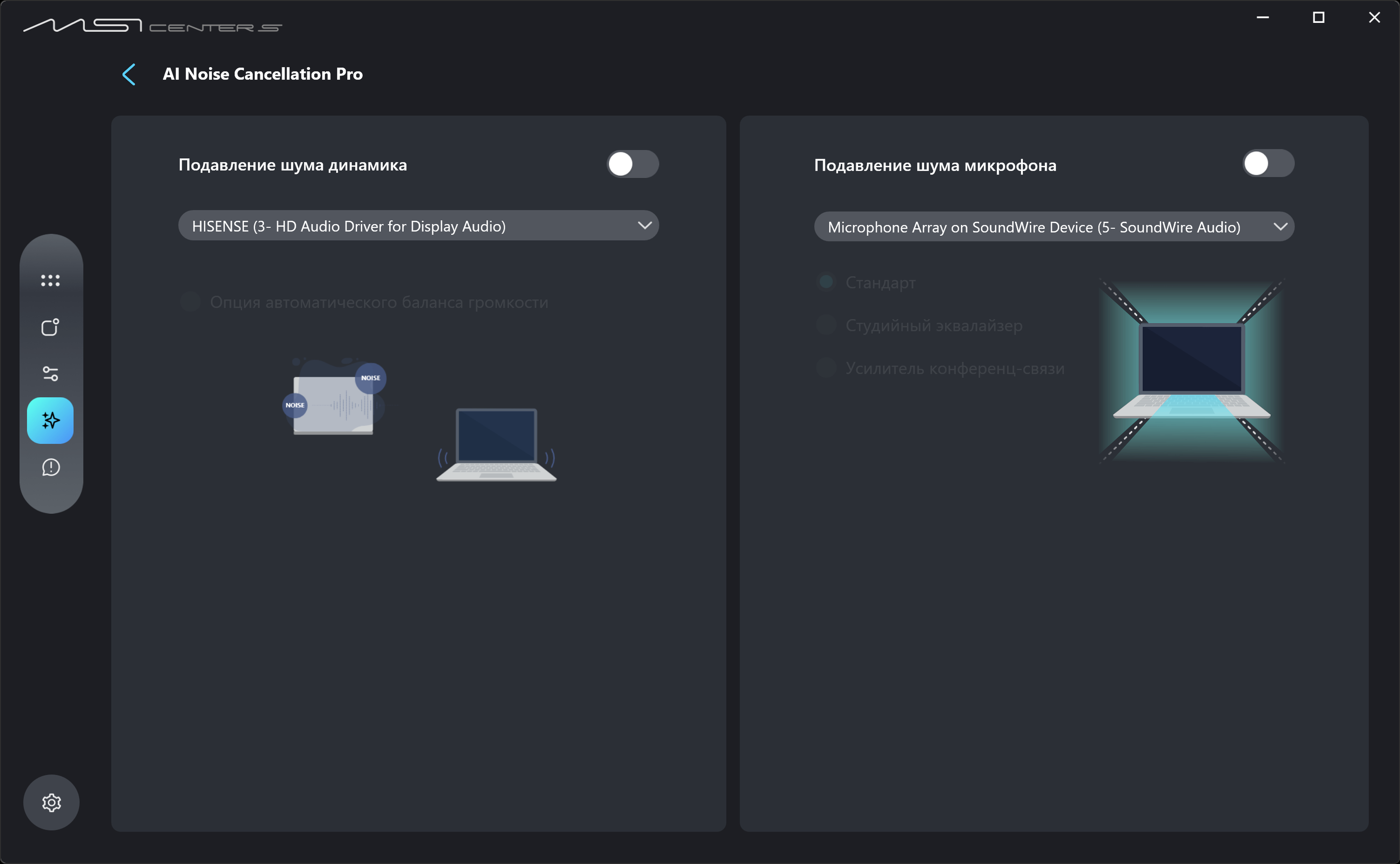Select Студийный эквалайзер radio option

[826, 325]
